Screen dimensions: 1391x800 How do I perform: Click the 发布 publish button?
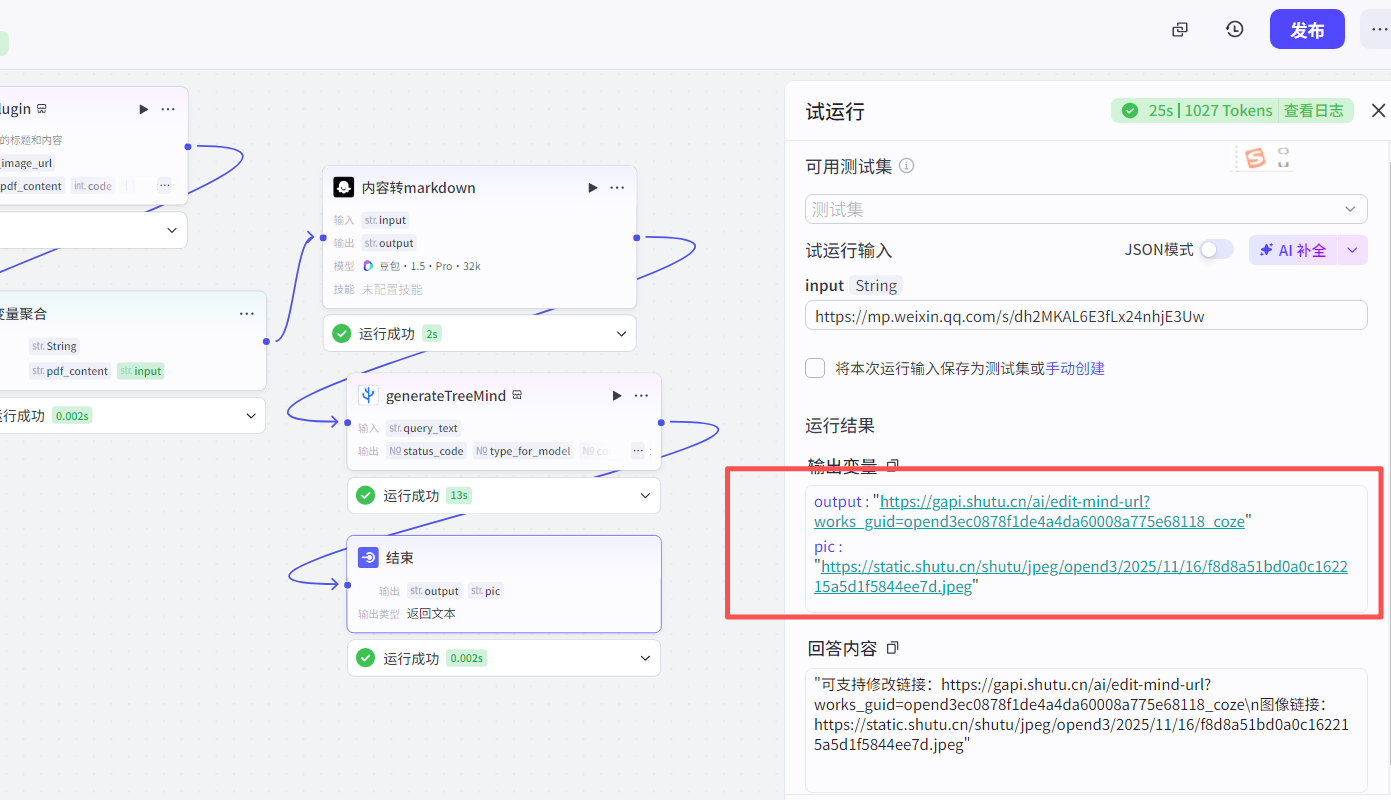click(1307, 30)
